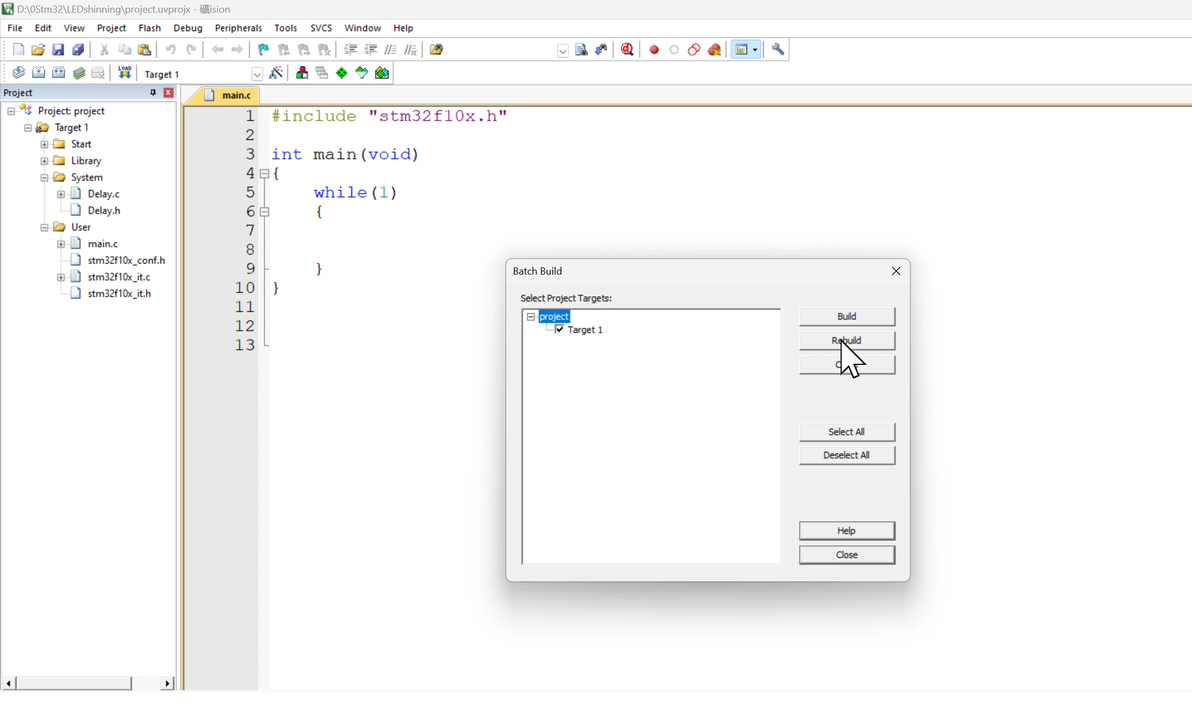
Task: Save the current file via floppy icon
Action: click(58, 49)
